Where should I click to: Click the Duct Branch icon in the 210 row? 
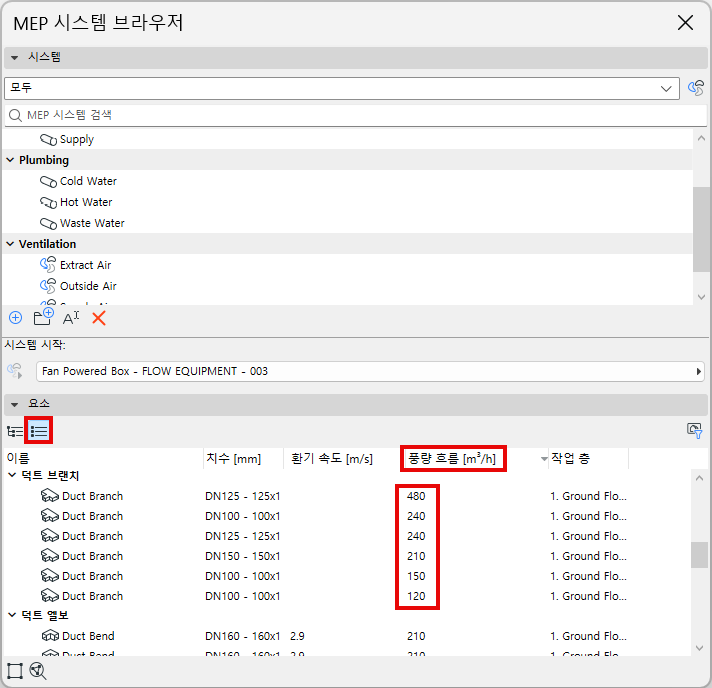[x=49, y=555]
